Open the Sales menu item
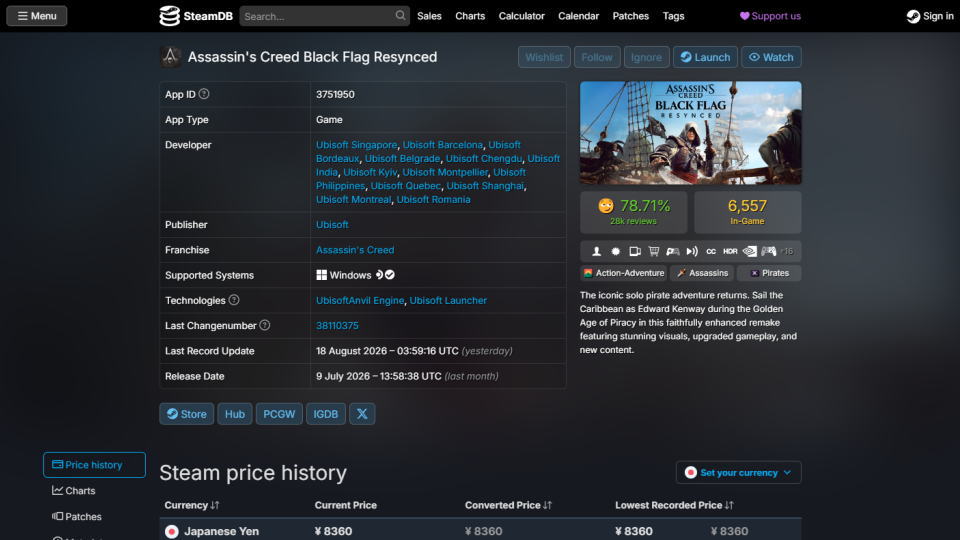960x540 pixels. coord(429,16)
